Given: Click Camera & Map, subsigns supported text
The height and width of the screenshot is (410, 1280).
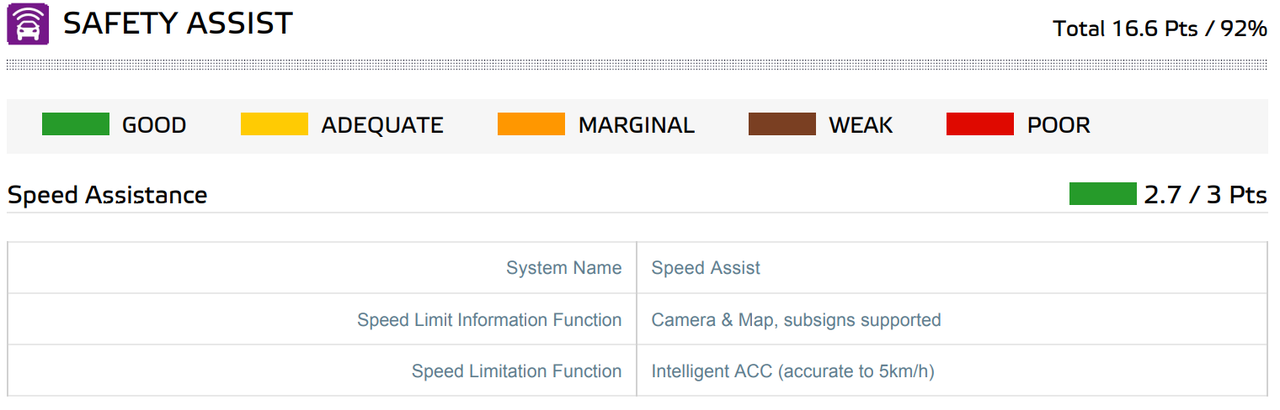Looking at the screenshot, I should tap(796, 320).
